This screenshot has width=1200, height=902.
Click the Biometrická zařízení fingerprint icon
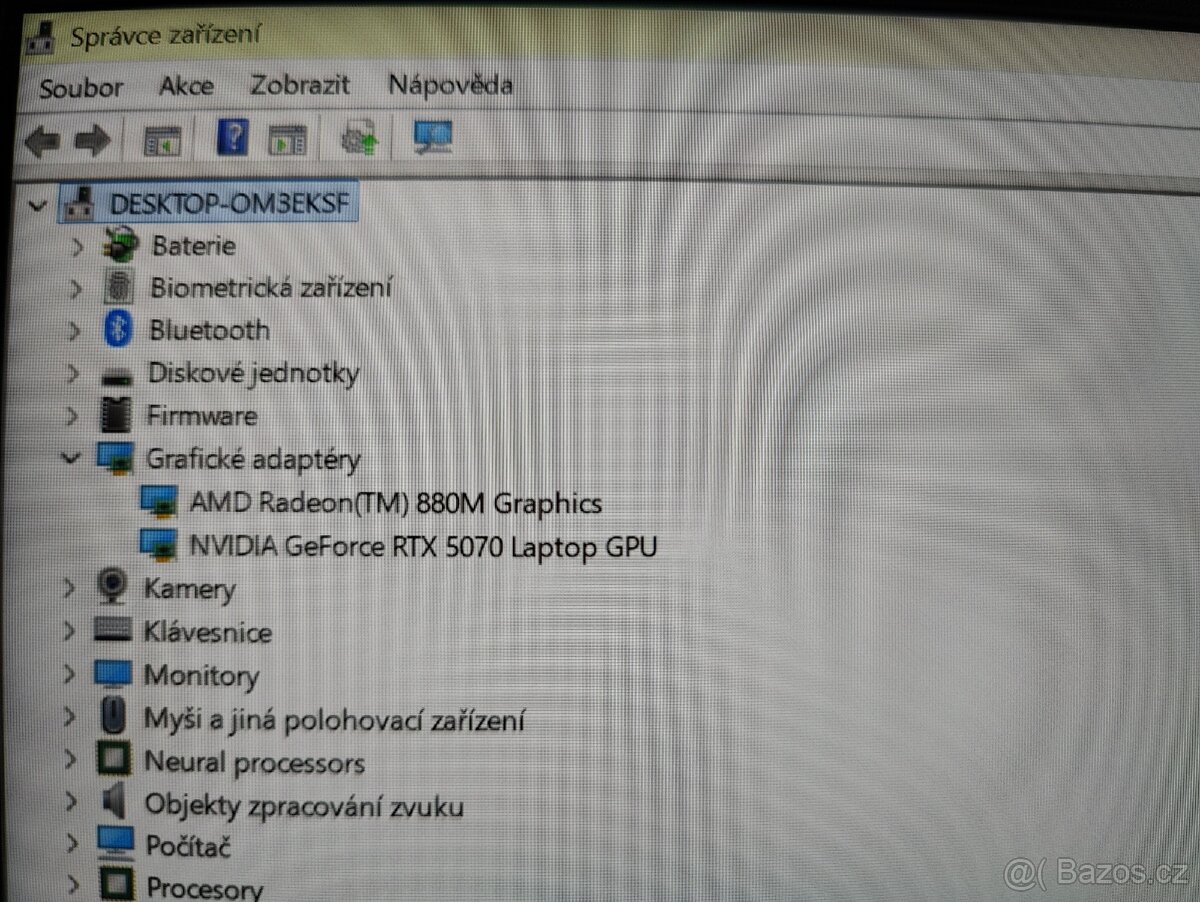pyautogui.click(x=120, y=288)
